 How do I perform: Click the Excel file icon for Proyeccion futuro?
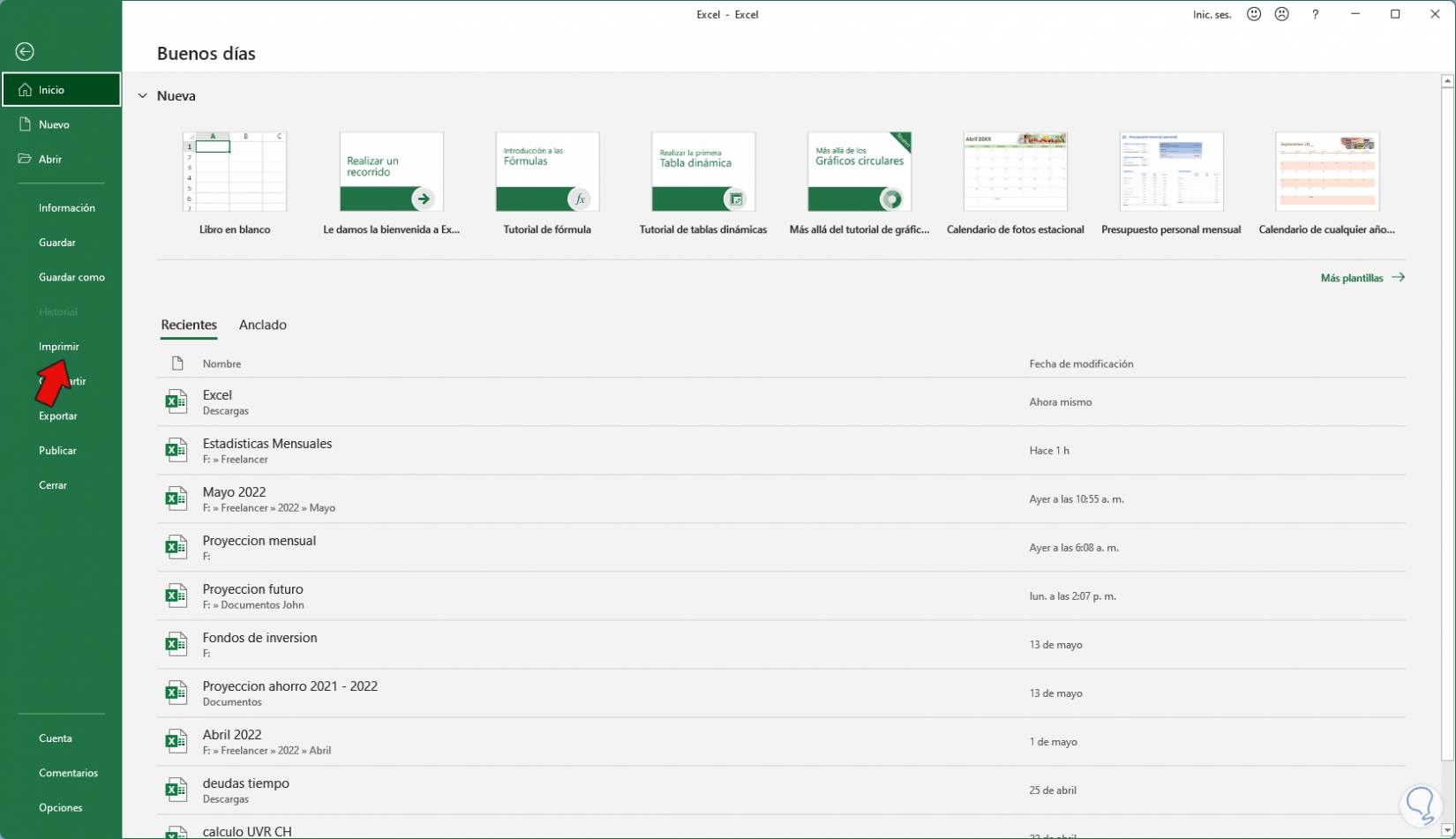coord(176,596)
